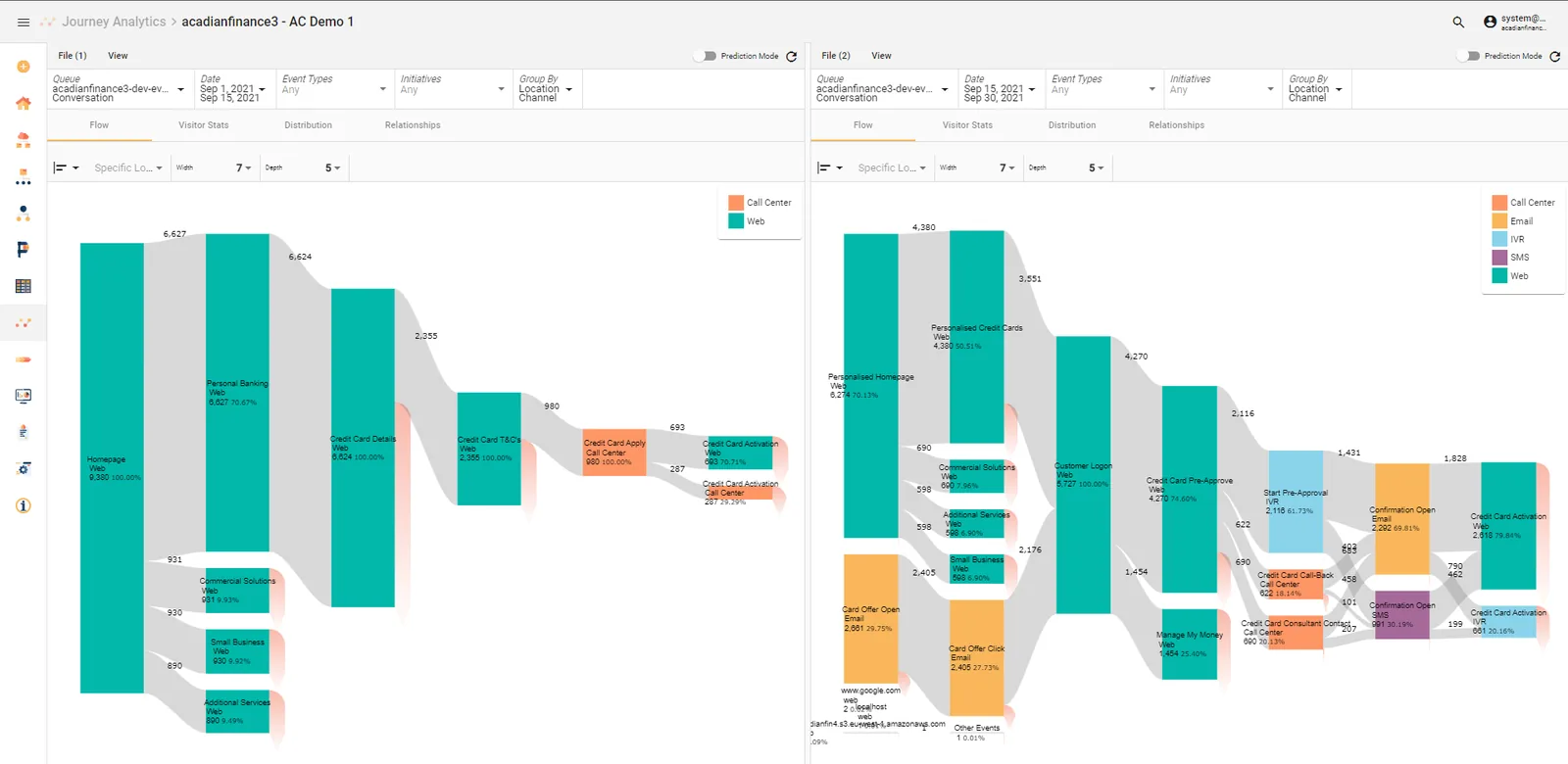Open the info icon in the sidebar
The height and width of the screenshot is (764, 1568).
tap(24, 505)
